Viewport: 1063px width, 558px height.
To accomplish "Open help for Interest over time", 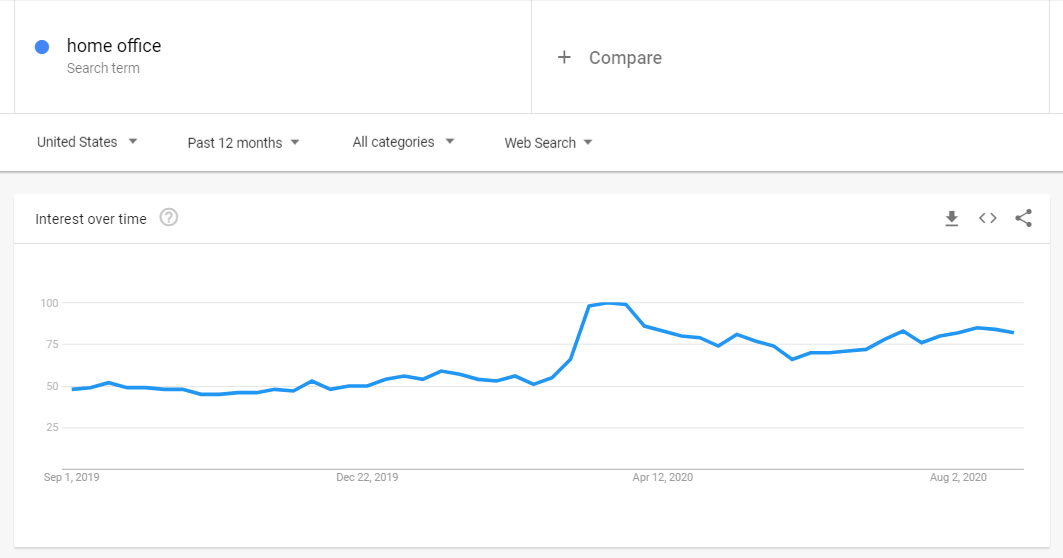I will coord(169,218).
